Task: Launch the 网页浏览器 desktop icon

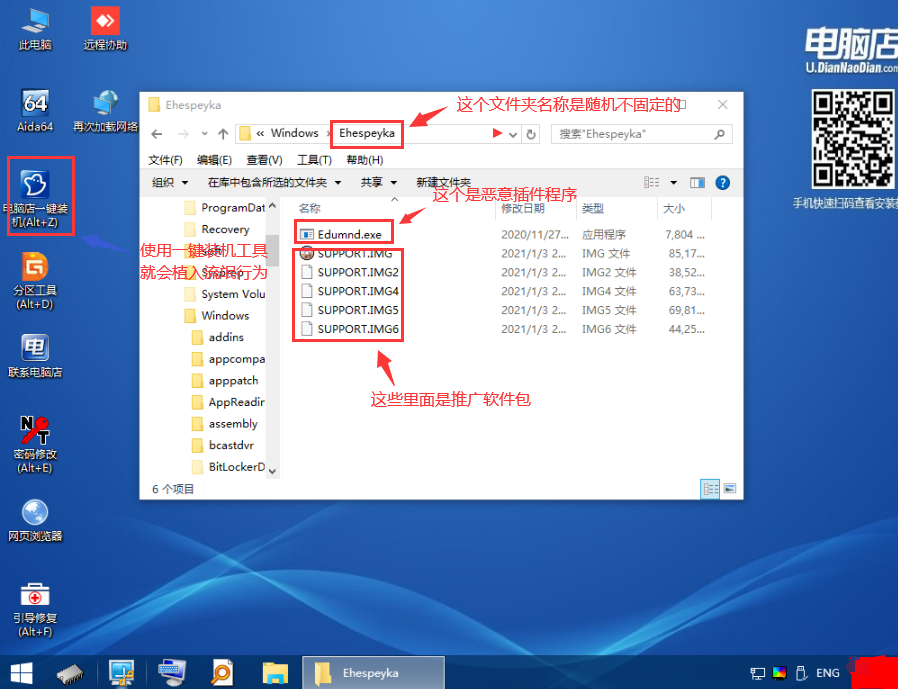Action: coord(35,519)
